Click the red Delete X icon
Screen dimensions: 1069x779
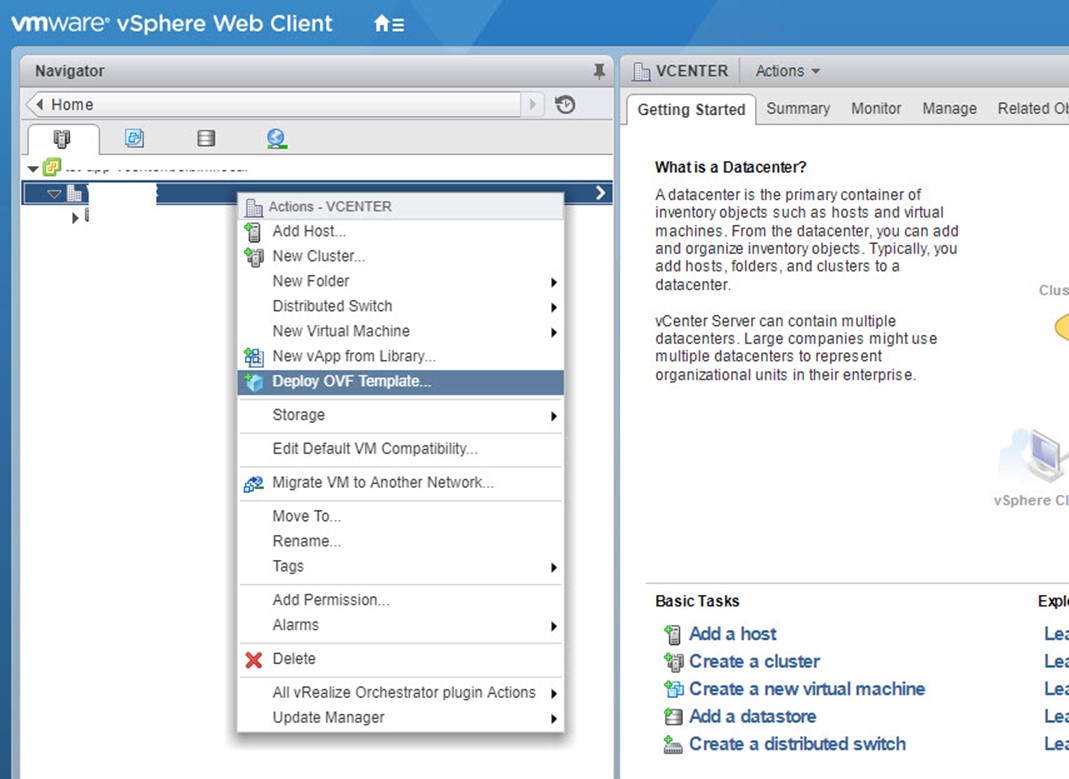coord(254,660)
